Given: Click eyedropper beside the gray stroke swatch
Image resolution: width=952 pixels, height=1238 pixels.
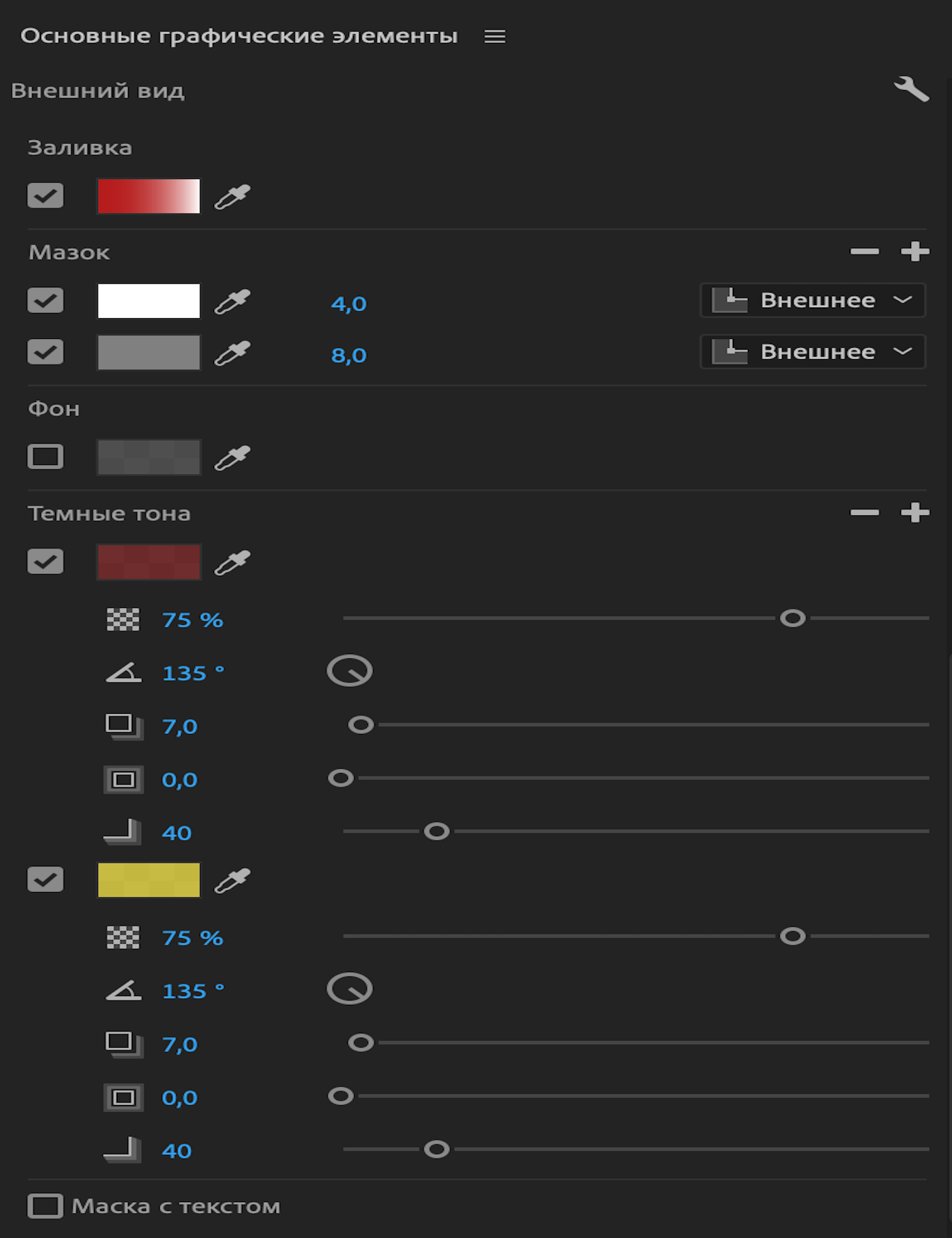Looking at the screenshot, I should tap(232, 353).
